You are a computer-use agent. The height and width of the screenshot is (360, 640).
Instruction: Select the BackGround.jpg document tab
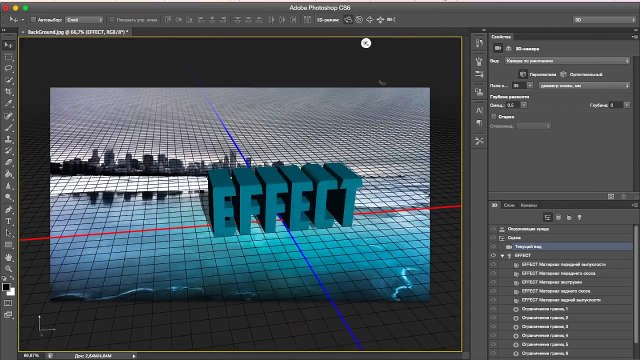pyautogui.click(x=78, y=32)
